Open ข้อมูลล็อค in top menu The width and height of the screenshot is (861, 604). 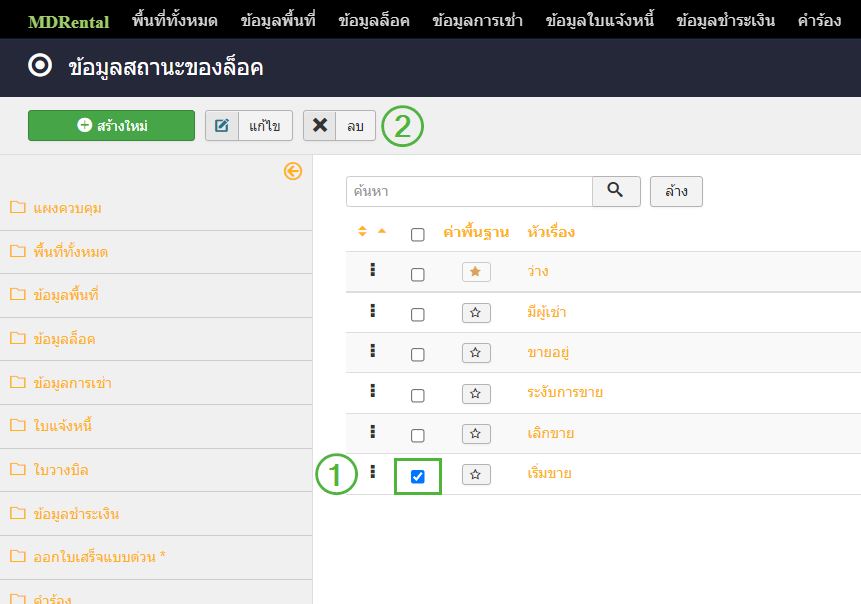(x=373, y=21)
